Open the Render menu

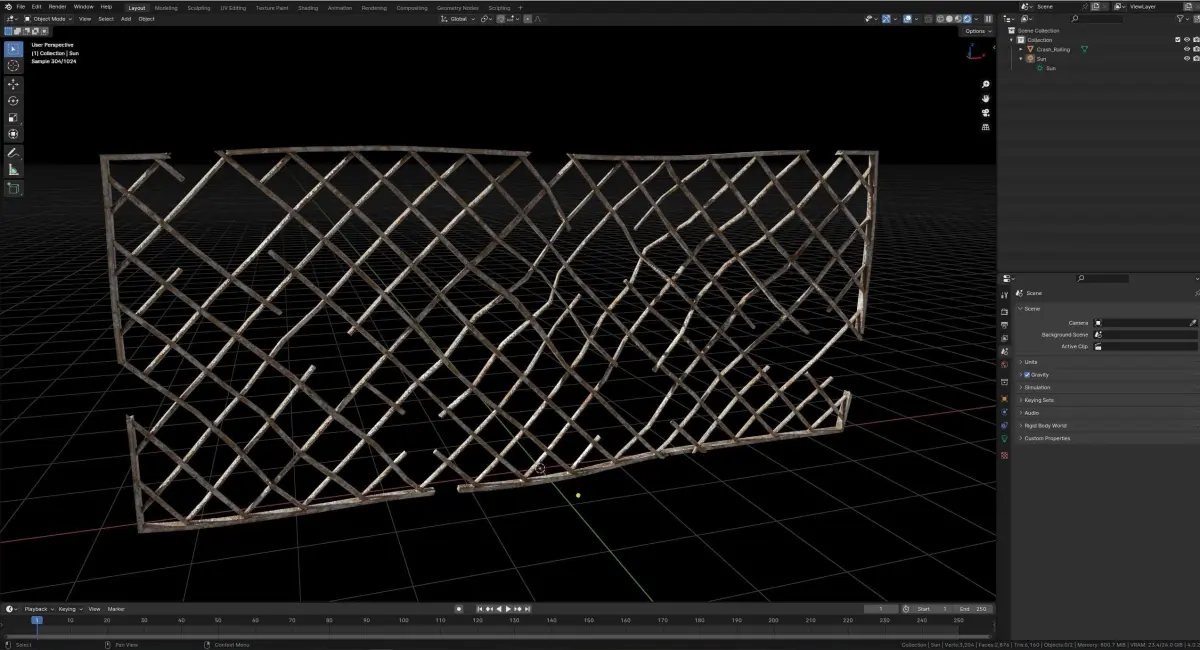(x=57, y=7)
